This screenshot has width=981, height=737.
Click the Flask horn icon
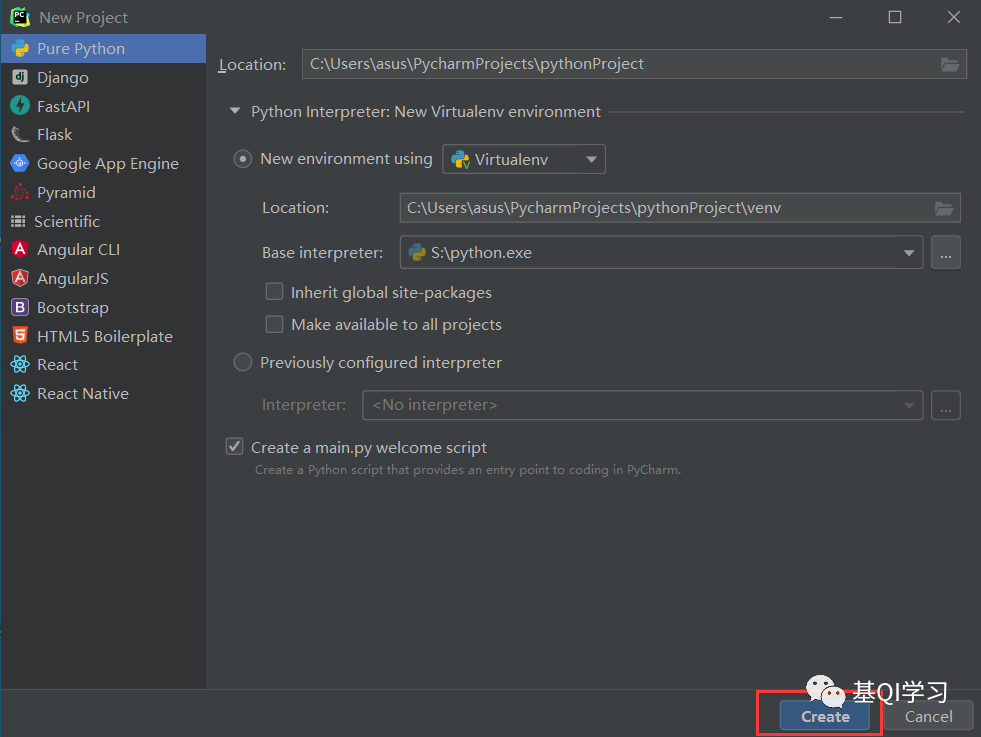[x=20, y=135]
